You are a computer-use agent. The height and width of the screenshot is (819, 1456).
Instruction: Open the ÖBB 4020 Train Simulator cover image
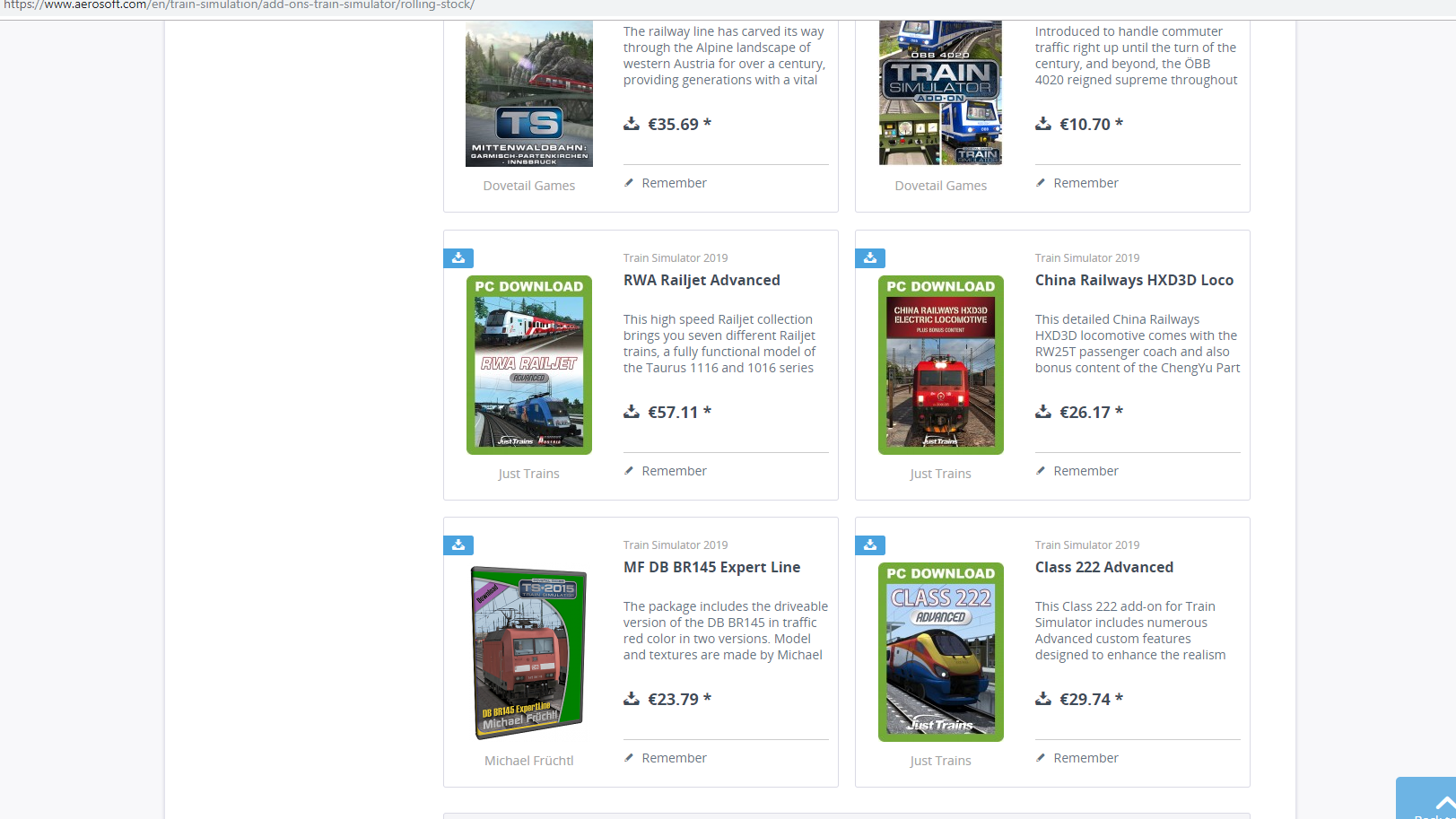940,93
